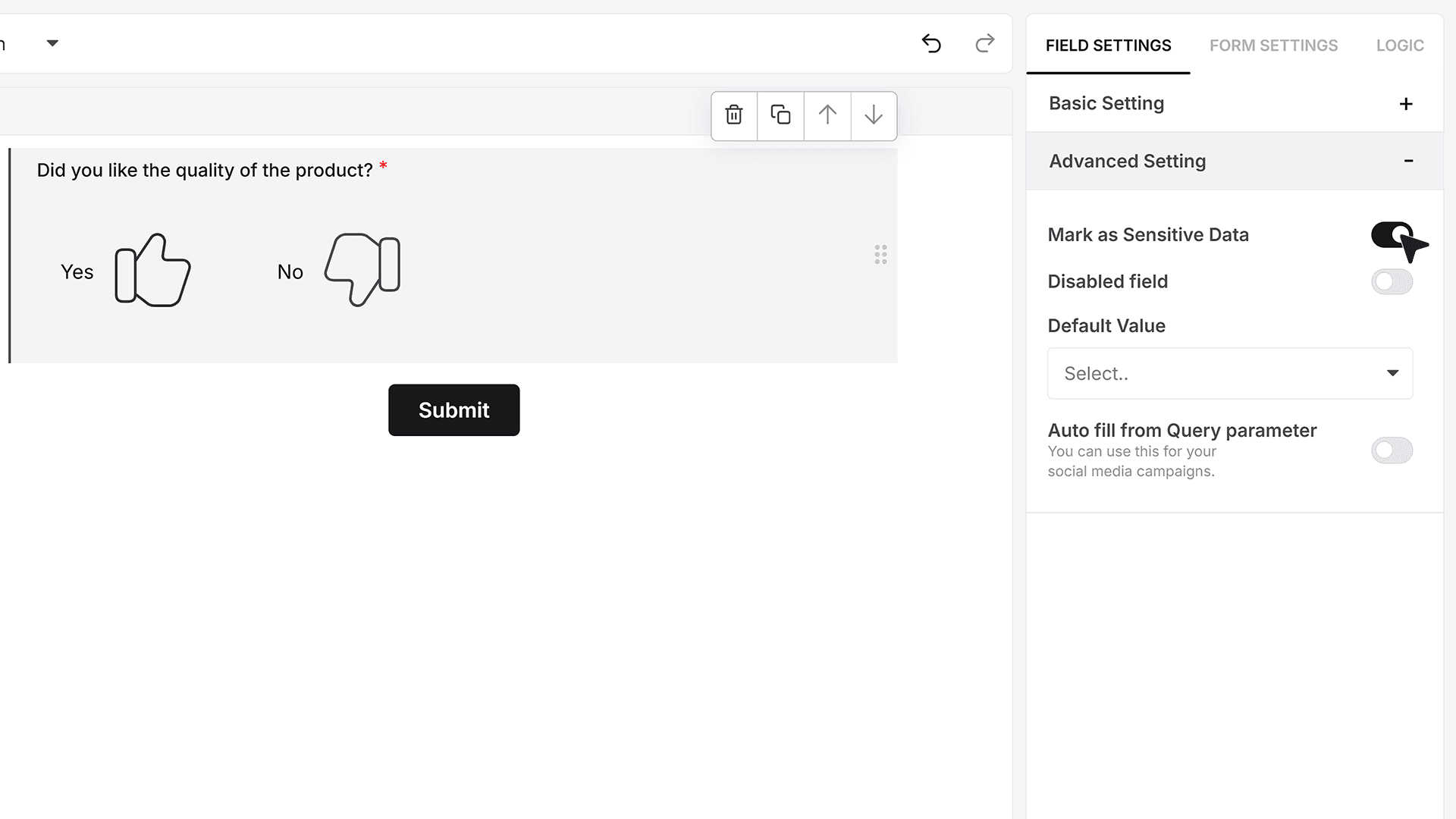Expand the Basic Setting section
Viewport: 1456px width, 819px height.
[x=1234, y=103]
